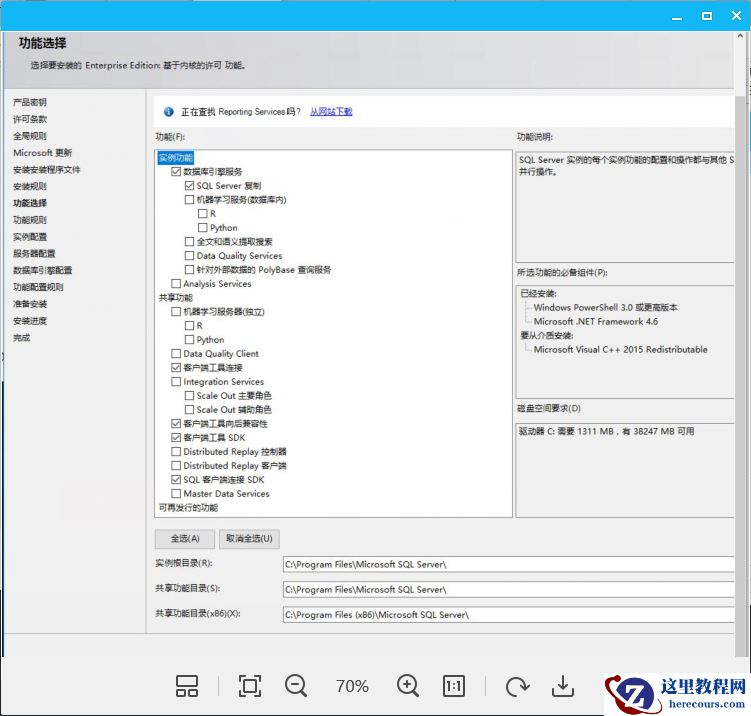751x716 pixels.
Task: Enable the Analysis Services checkbox
Action: (176, 284)
